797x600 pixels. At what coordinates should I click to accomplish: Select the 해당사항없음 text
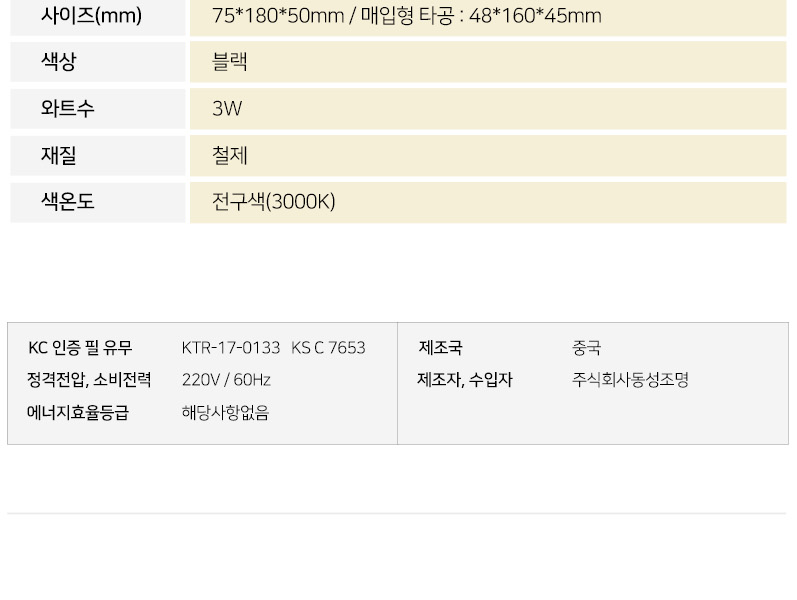click(225, 412)
